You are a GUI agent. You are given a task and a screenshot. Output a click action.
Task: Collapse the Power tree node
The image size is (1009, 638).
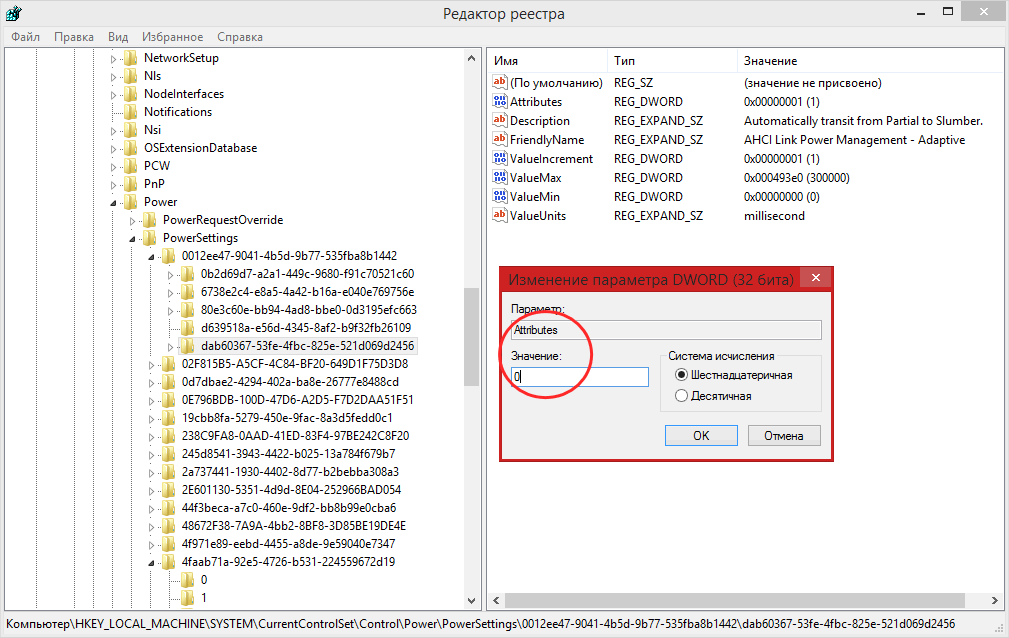[114, 202]
